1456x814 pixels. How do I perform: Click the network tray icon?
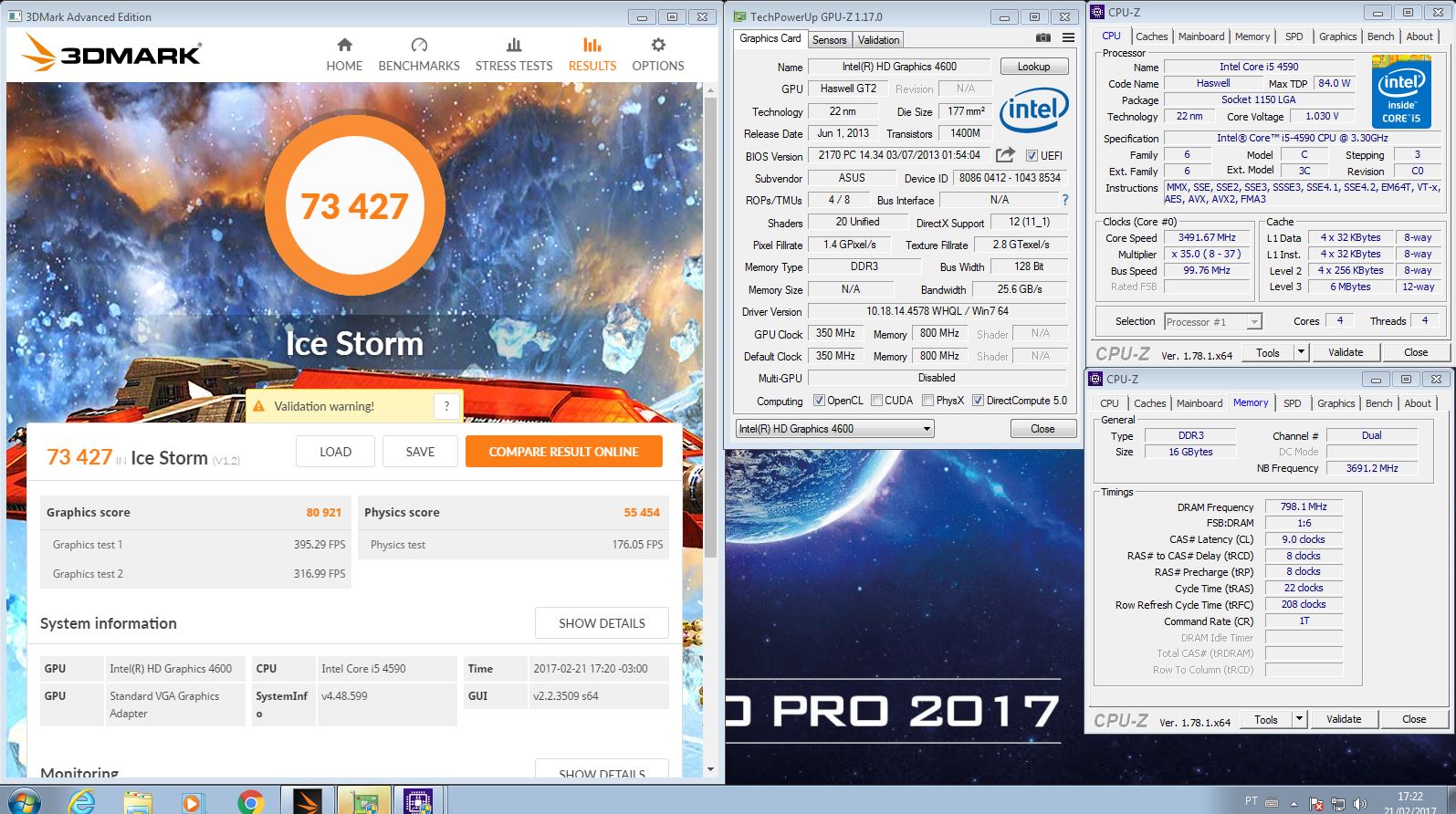coord(1338,804)
